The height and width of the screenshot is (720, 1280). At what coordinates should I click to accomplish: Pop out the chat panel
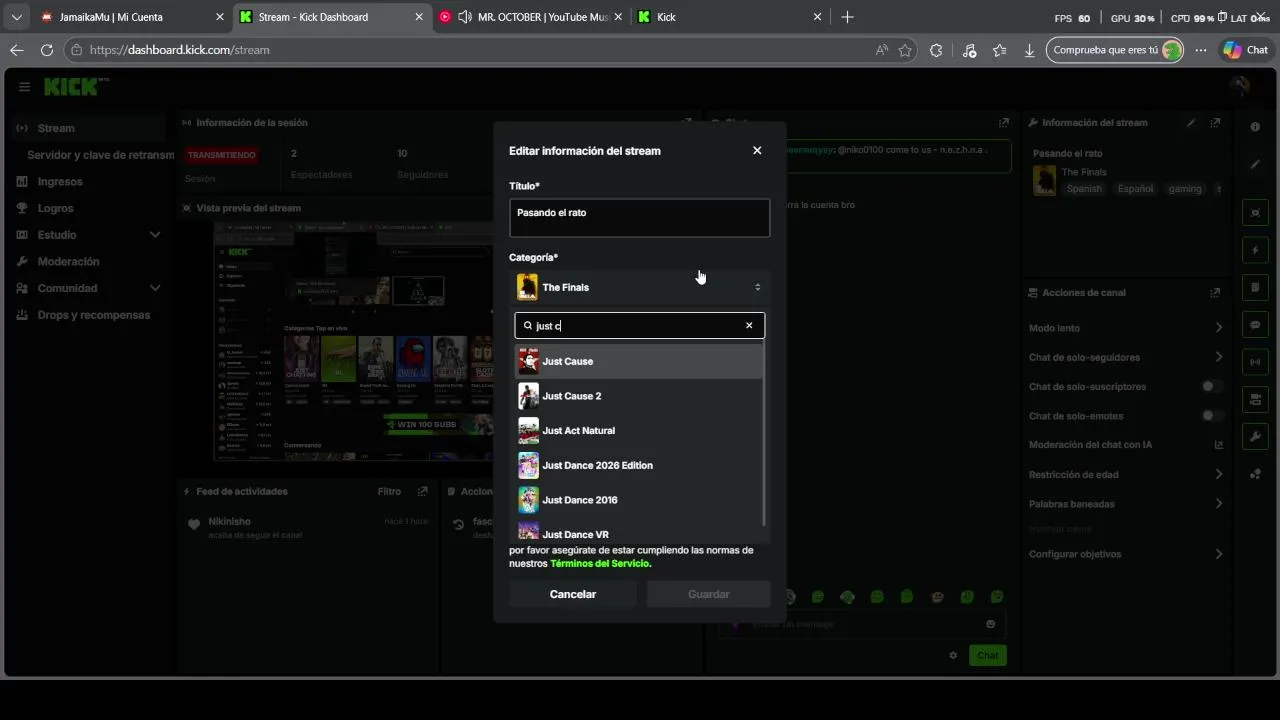click(x=1003, y=123)
